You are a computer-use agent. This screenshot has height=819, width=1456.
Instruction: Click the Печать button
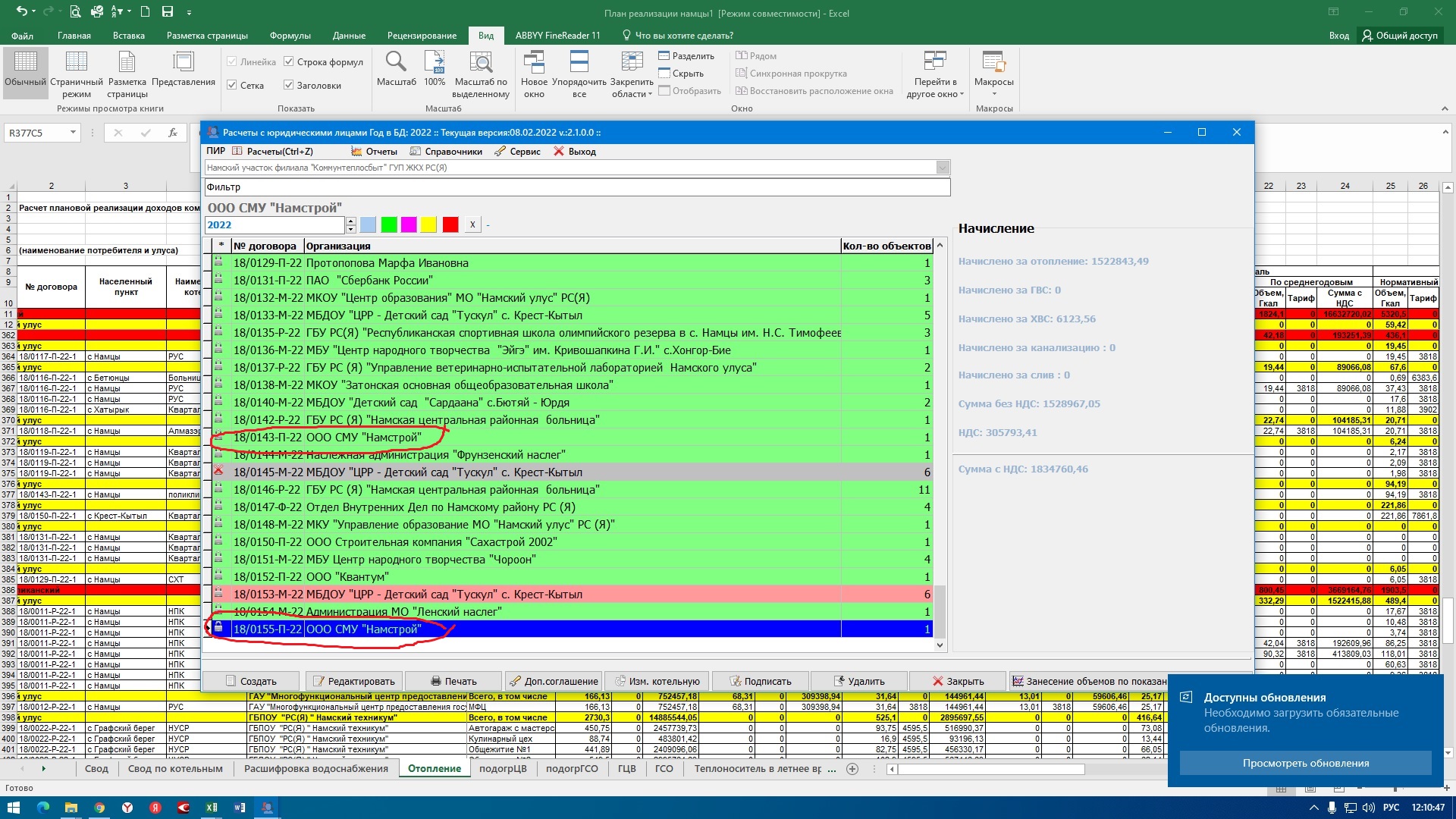(453, 681)
